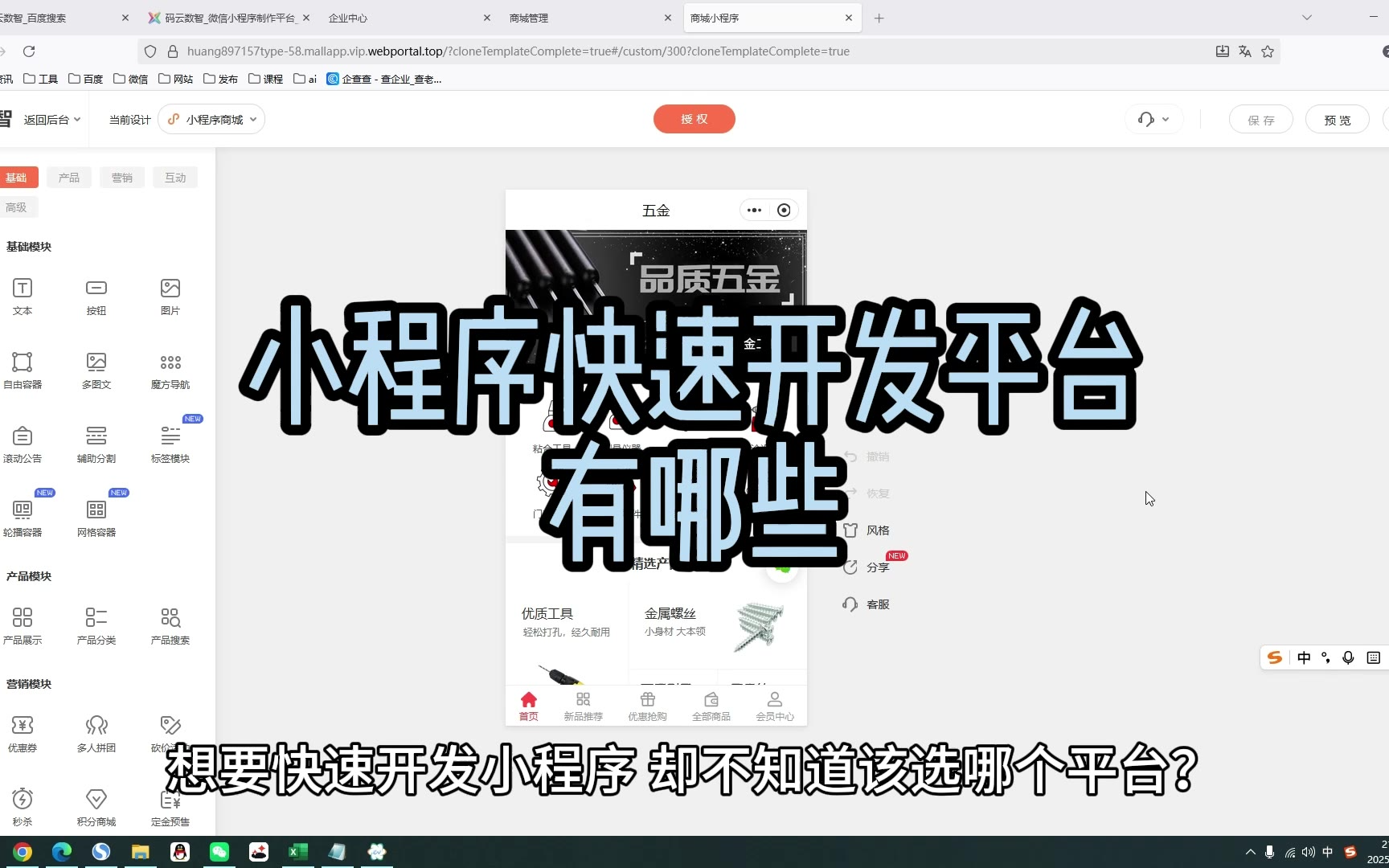The image size is (1389, 868).
Task: Open the 客服 customer service option
Action: pyautogui.click(x=867, y=604)
